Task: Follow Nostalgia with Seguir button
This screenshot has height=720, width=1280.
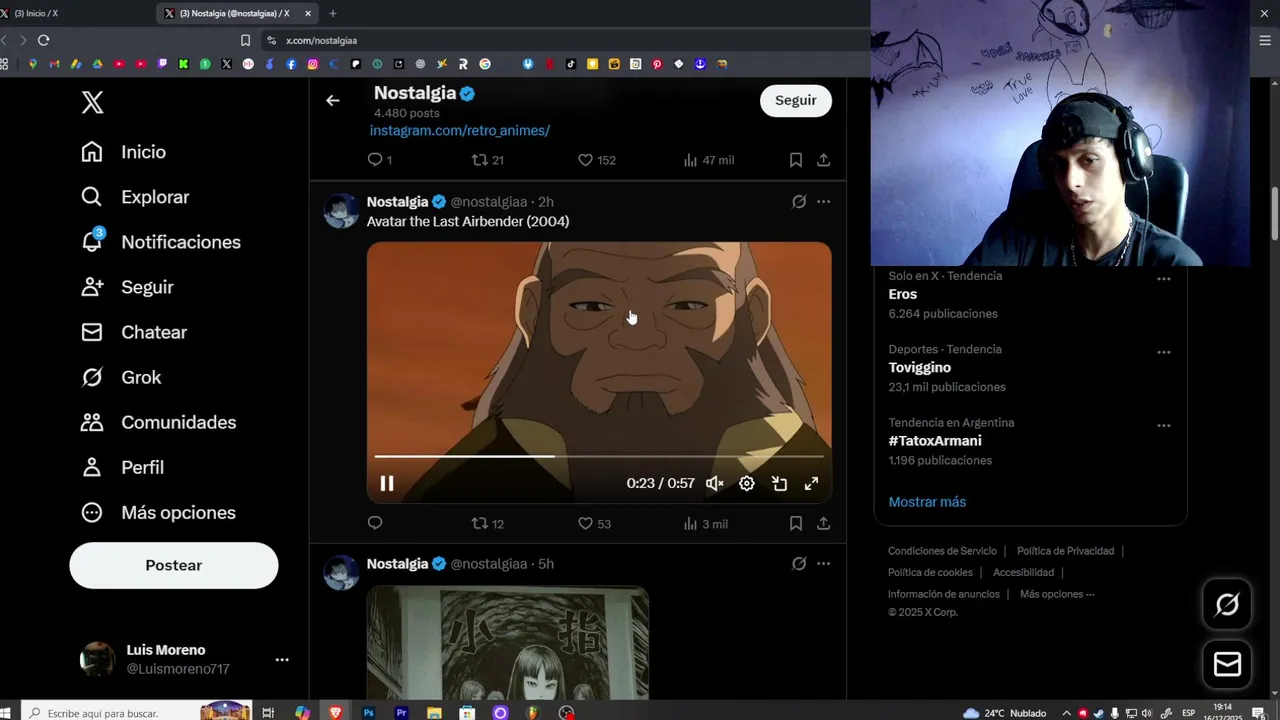Action: coord(796,100)
